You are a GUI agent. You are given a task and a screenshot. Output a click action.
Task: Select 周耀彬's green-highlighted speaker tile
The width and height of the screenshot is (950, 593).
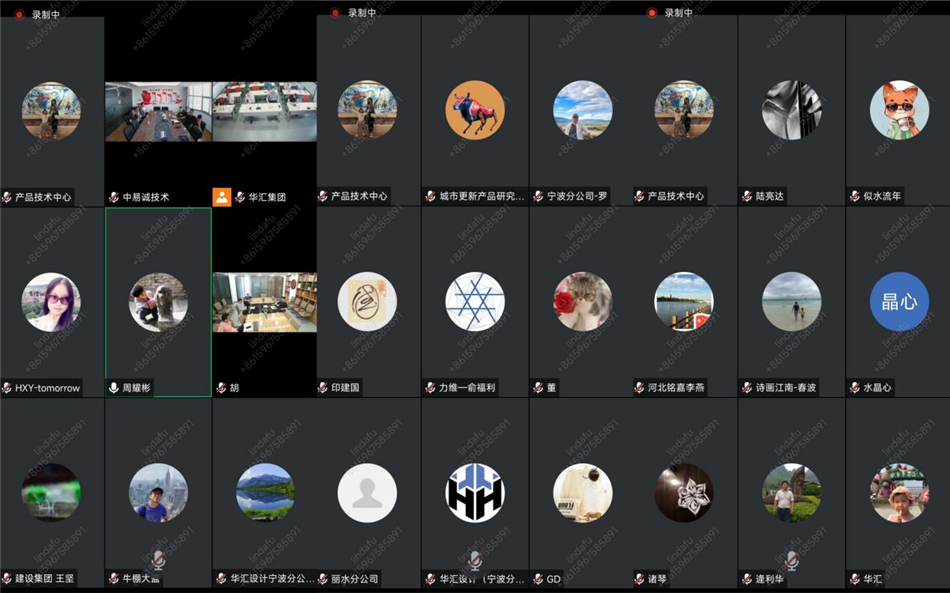pos(157,295)
